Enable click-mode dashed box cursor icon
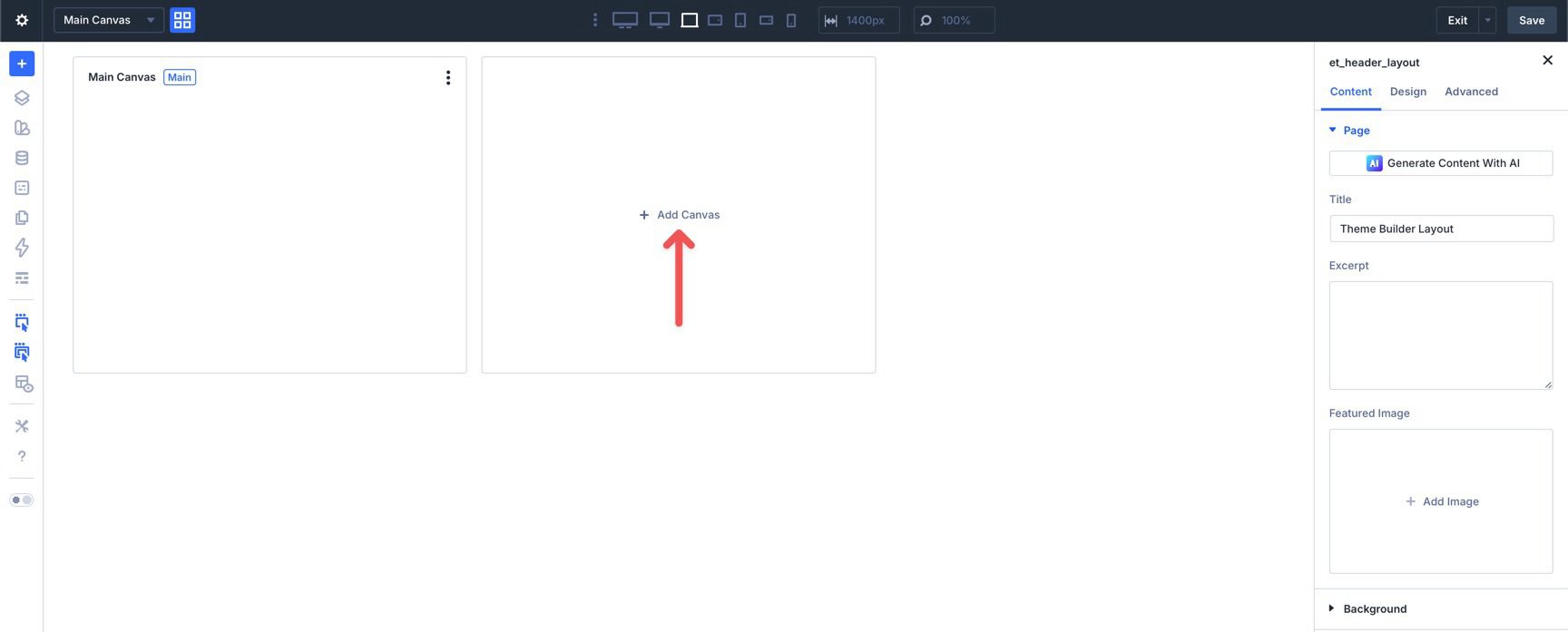The image size is (1568, 632). click(x=22, y=322)
